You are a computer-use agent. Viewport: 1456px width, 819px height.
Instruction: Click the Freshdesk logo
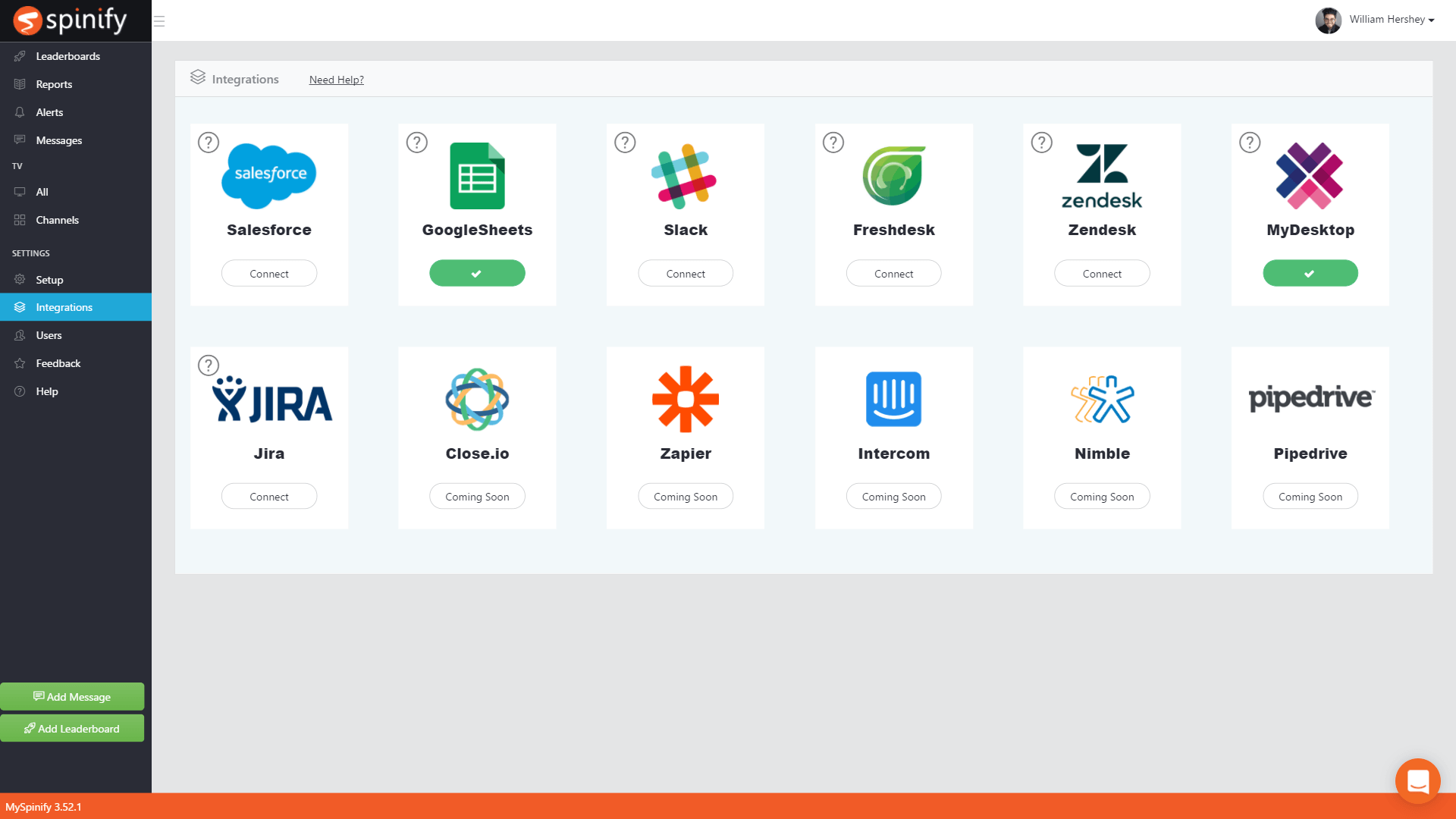[894, 176]
